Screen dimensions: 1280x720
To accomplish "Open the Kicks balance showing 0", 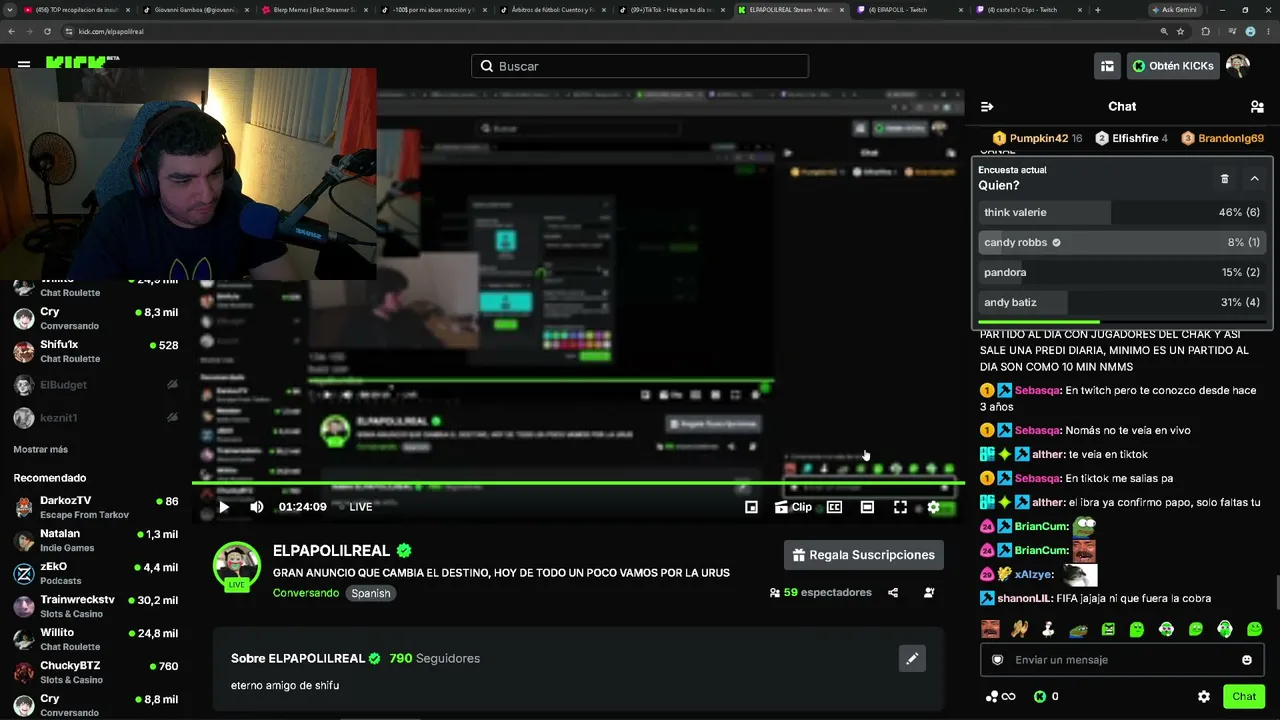I will pyautogui.click(x=1046, y=696).
